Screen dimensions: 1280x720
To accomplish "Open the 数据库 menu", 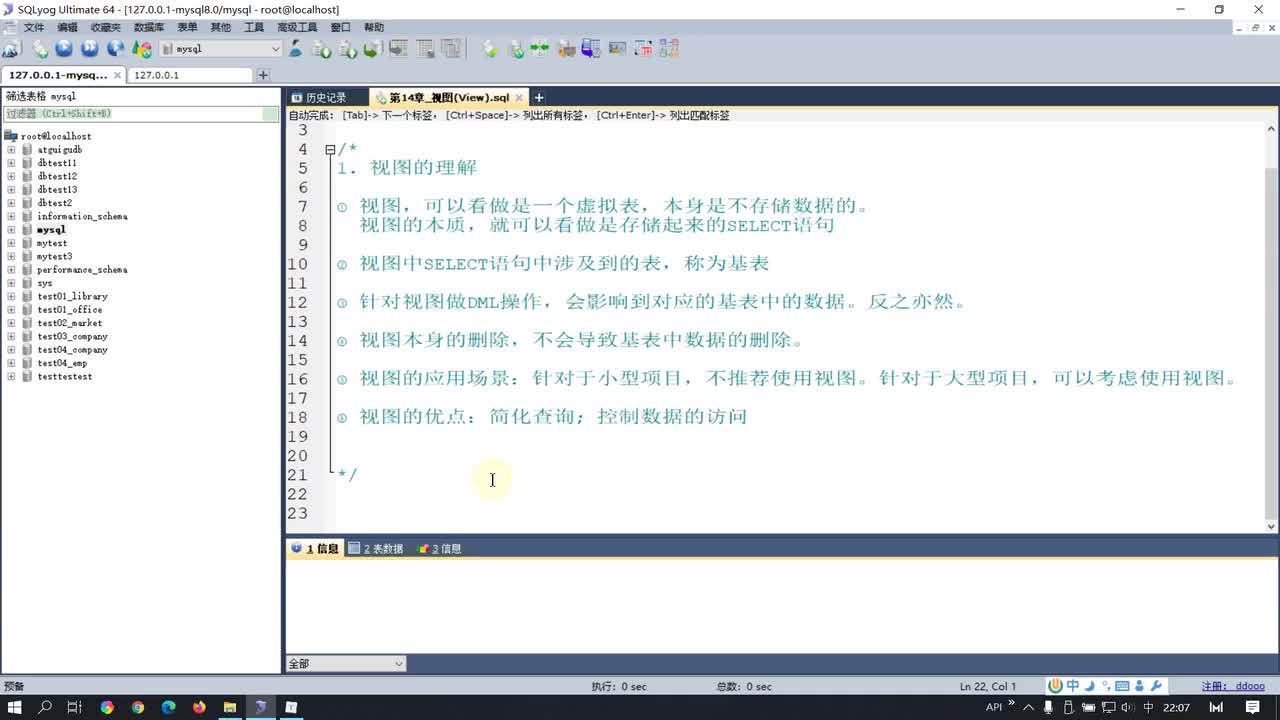I will point(149,27).
